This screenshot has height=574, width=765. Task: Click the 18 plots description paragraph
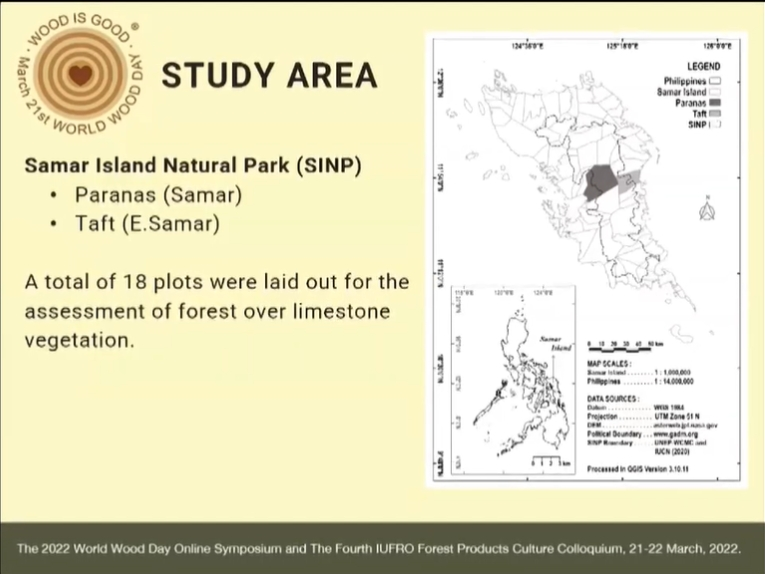click(217, 311)
